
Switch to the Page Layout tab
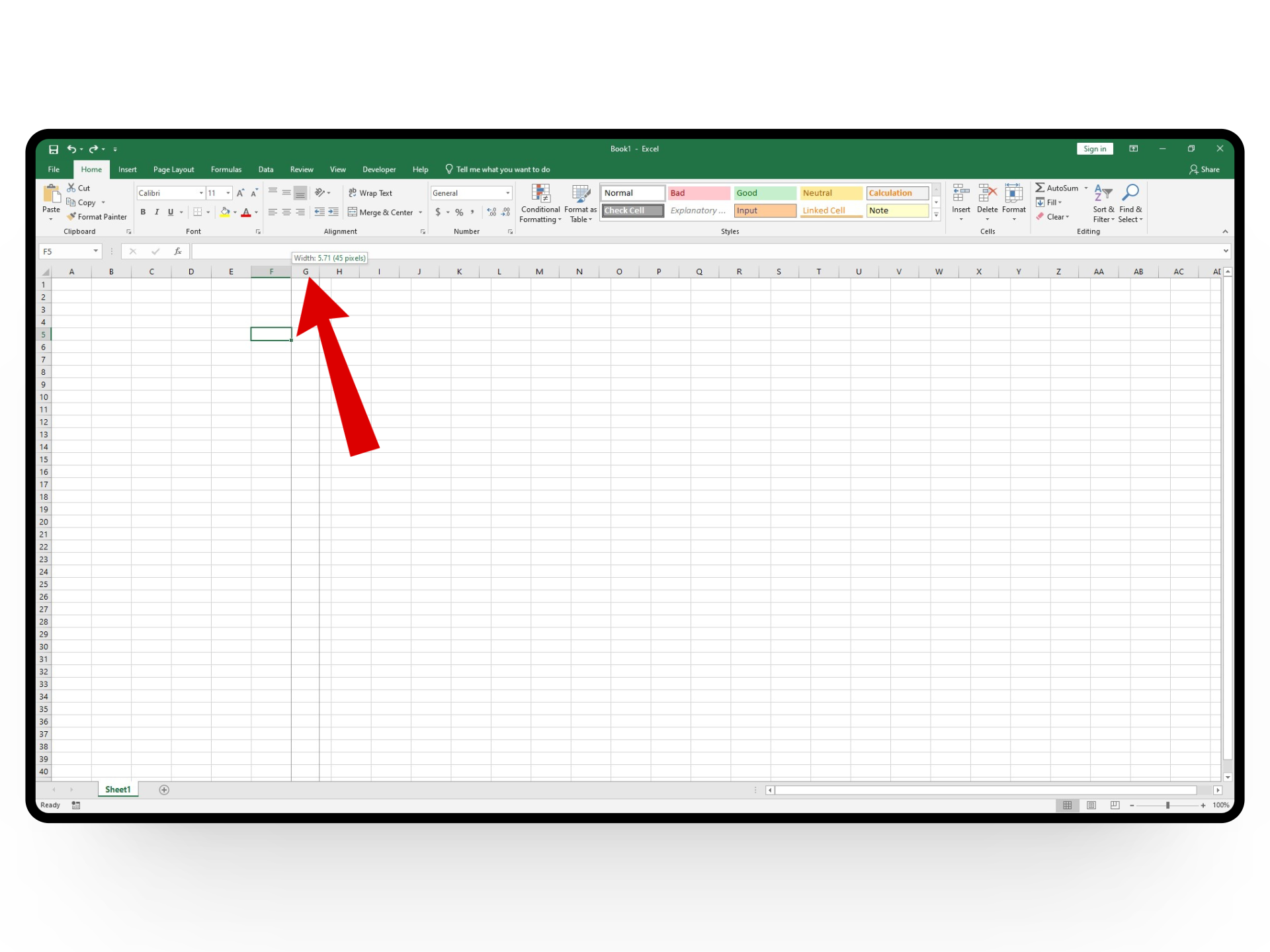click(173, 170)
